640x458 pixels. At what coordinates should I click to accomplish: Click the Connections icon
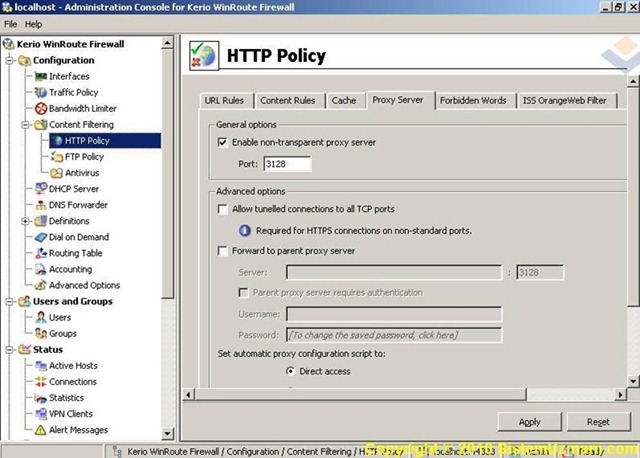40,382
